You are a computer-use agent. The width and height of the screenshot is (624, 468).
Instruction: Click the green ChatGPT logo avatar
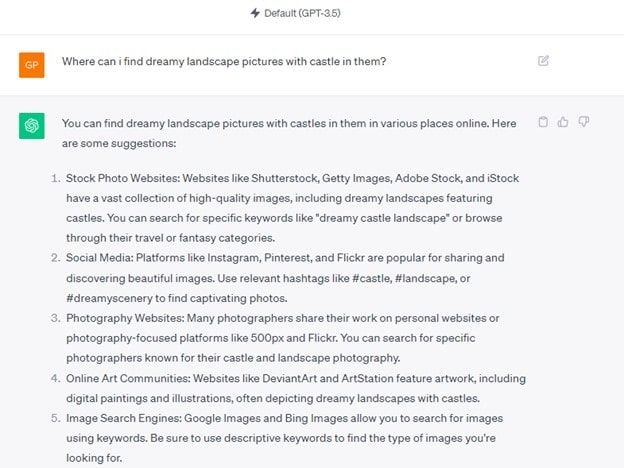click(x=32, y=126)
